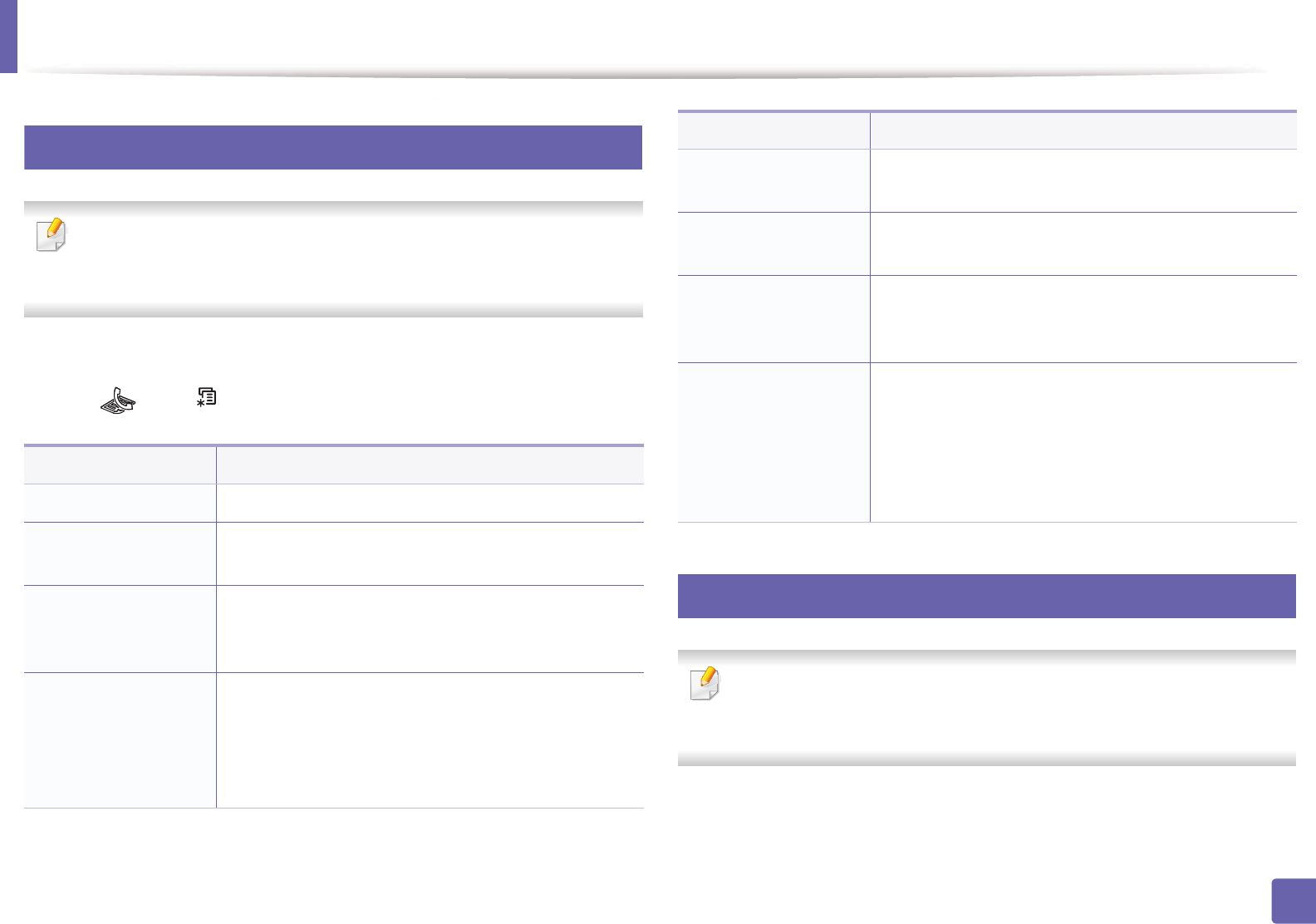
Task: Click the note box area beside left pencil icon
Action: [x=349, y=258]
